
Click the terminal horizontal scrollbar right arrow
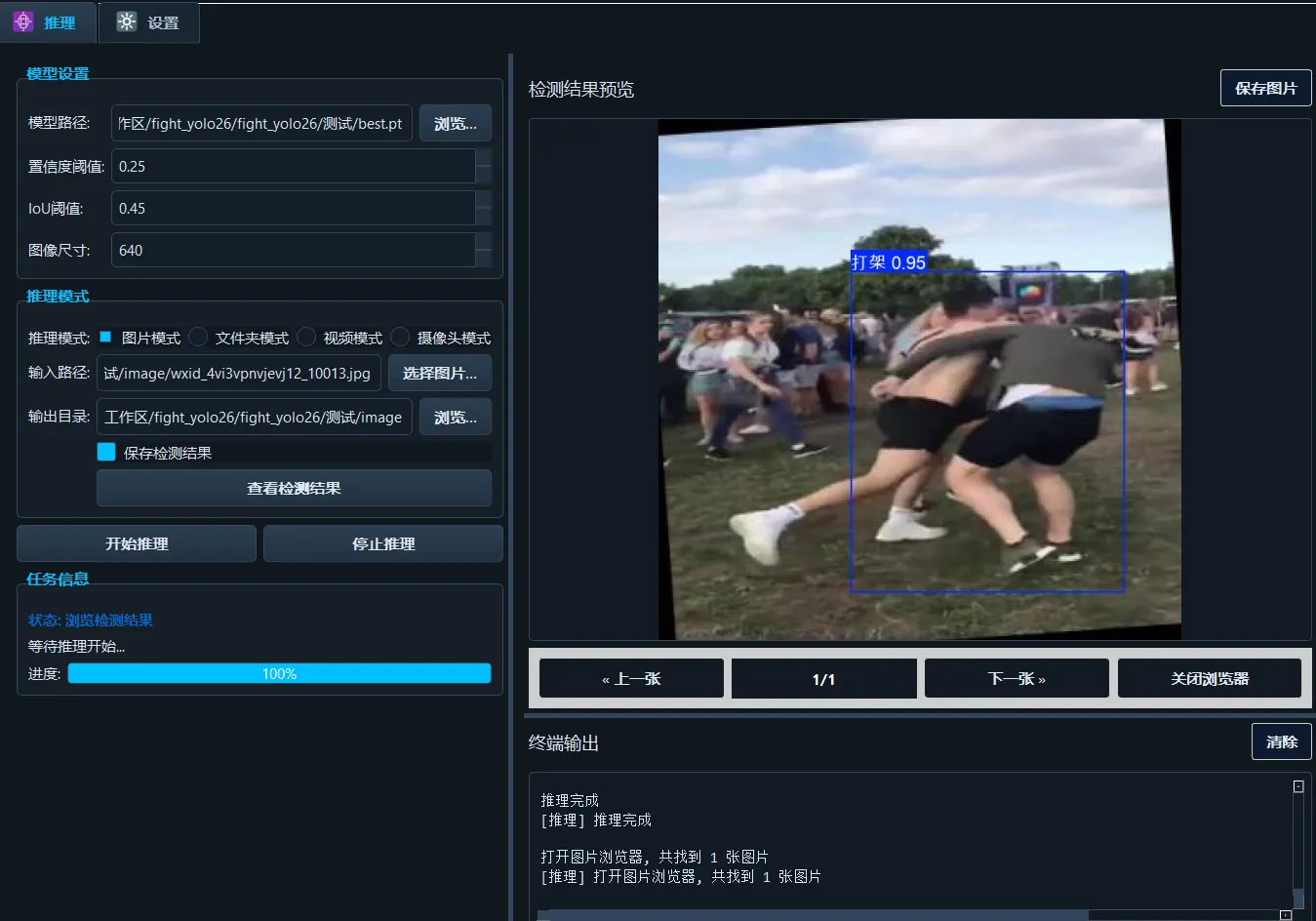point(1286,915)
